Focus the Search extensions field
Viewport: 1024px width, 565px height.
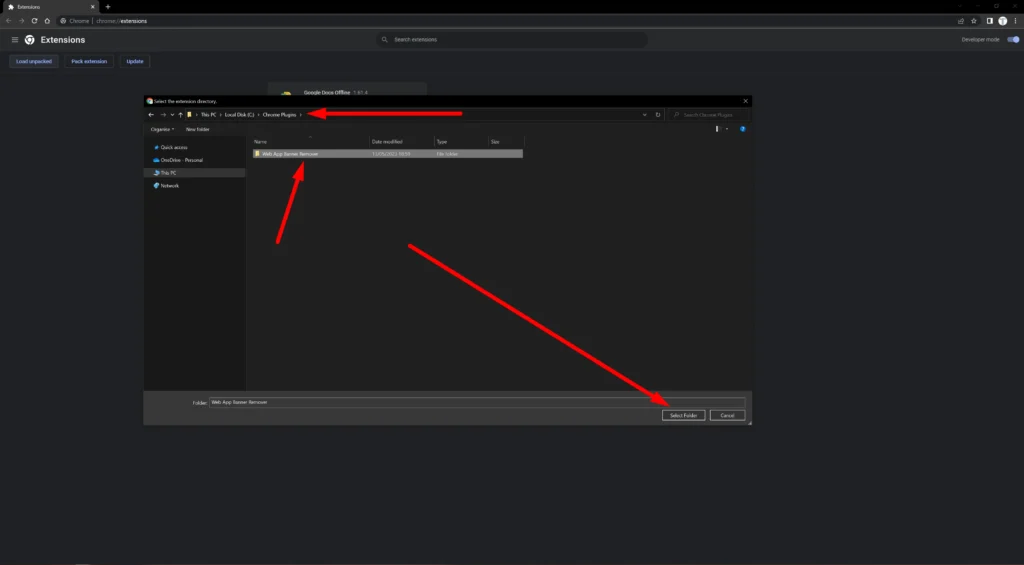pyautogui.click(x=515, y=40)
